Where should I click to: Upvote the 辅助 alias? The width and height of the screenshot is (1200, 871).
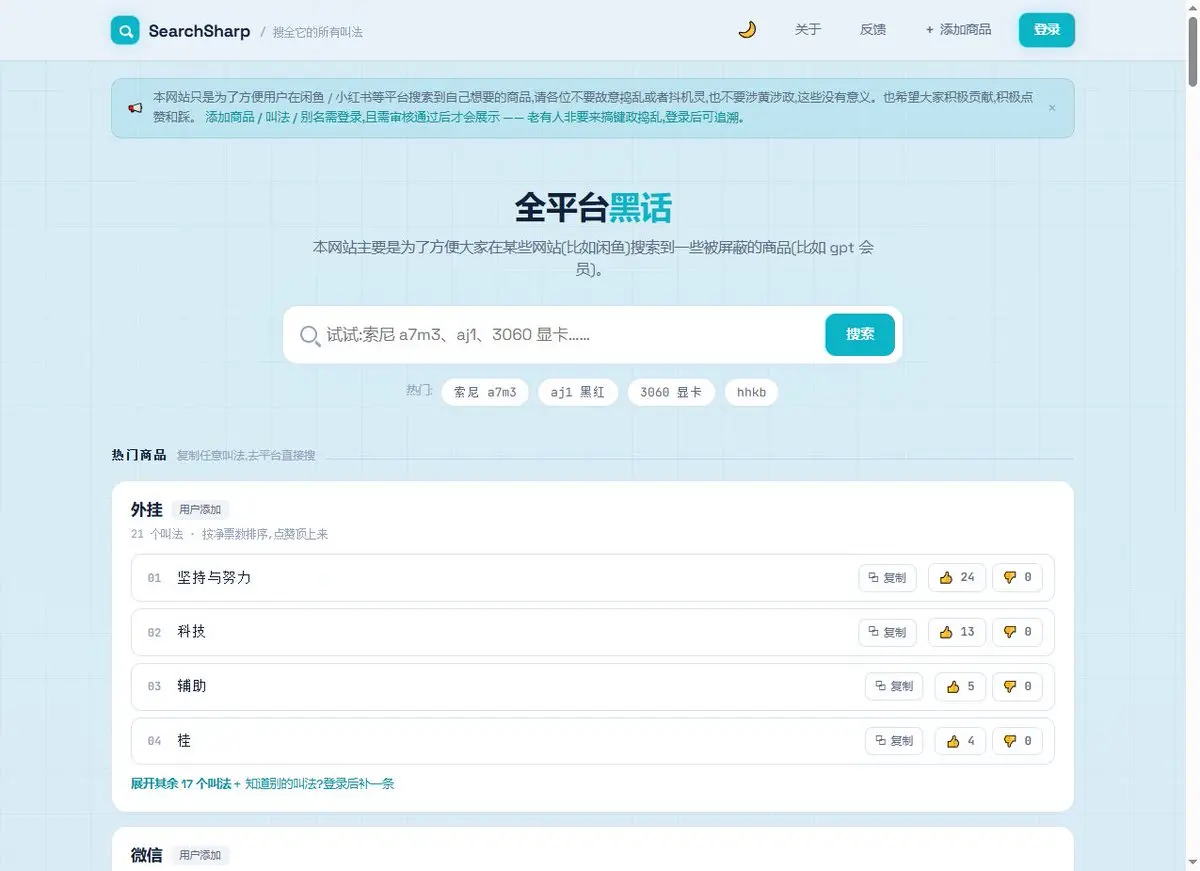click(960, 686)
